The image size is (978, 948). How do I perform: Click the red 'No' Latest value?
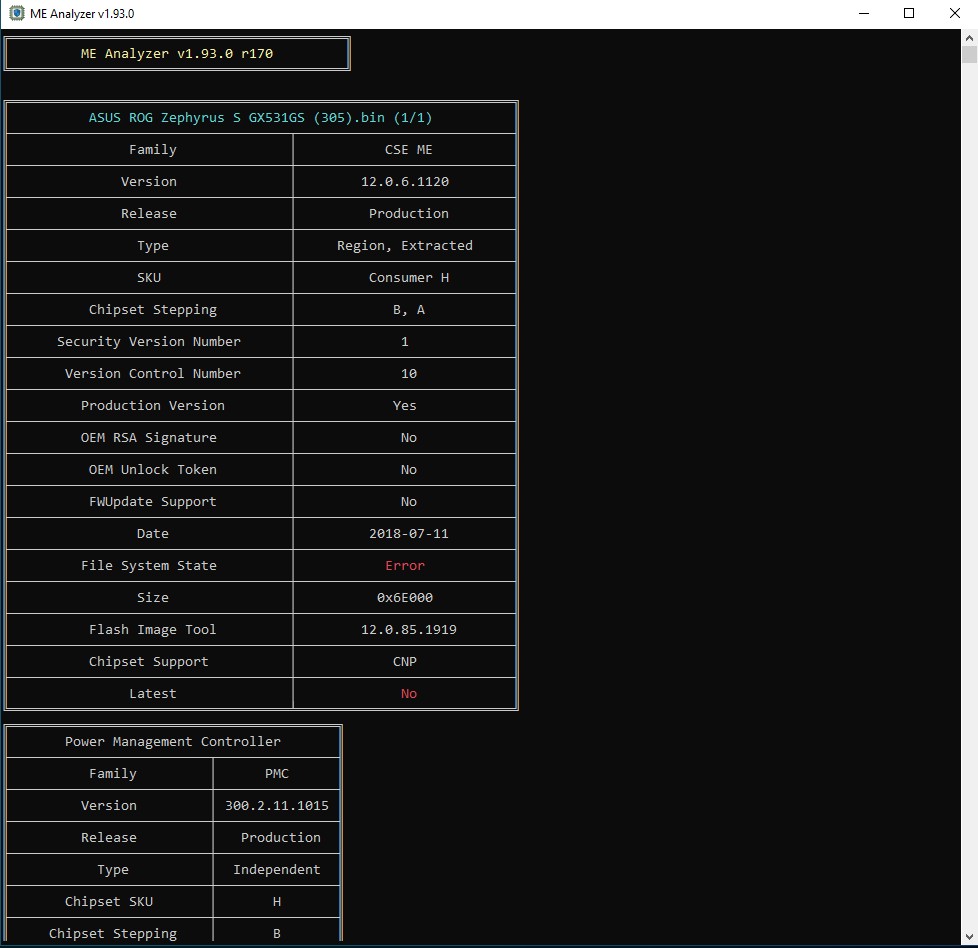409,694
